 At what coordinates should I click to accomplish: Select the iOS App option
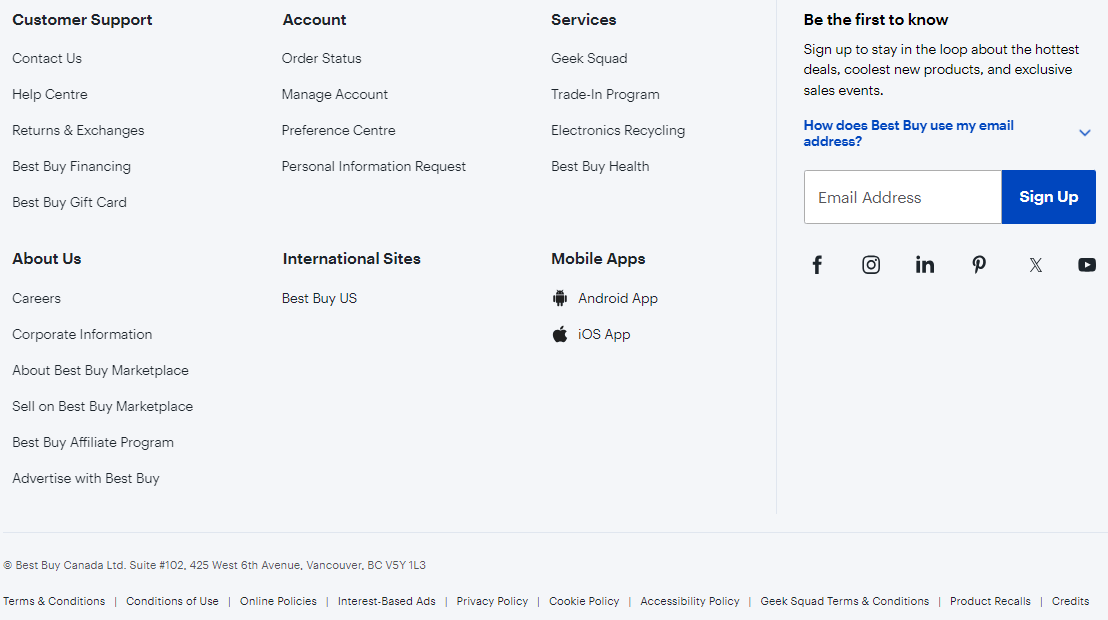point(604,334)
